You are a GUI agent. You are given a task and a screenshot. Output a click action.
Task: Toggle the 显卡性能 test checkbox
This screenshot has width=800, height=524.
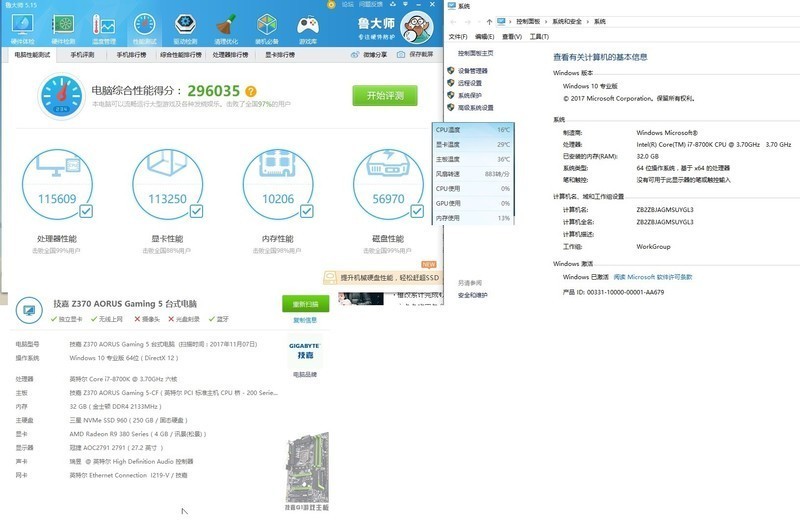coord(196,211)
